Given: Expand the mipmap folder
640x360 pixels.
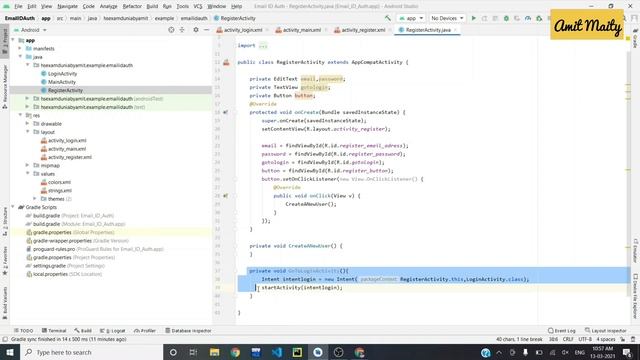Looking at the screenshot, I should pos(27,165).
